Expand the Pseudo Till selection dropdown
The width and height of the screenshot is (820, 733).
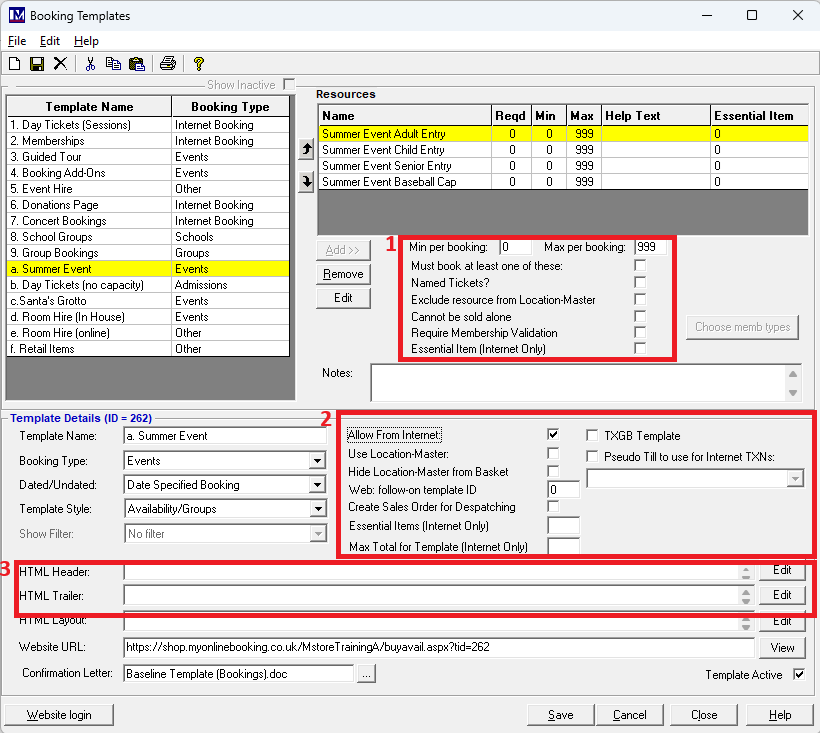[x=795, y=478]
